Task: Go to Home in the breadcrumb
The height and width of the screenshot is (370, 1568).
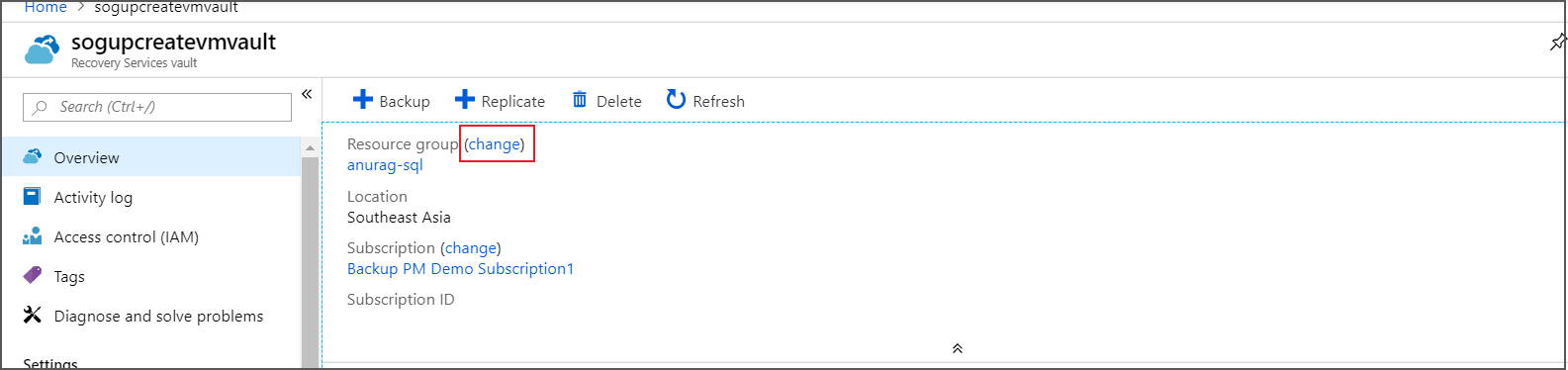Action: coord(46,8)
